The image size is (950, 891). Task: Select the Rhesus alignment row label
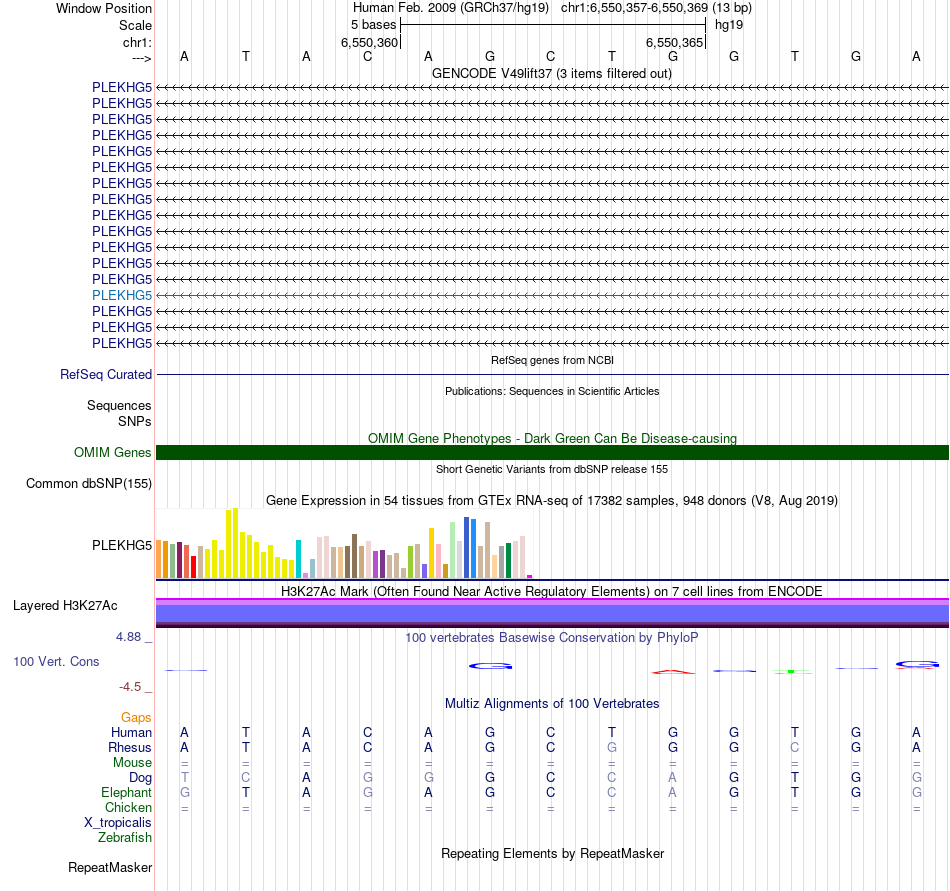(x=130, y=747)
